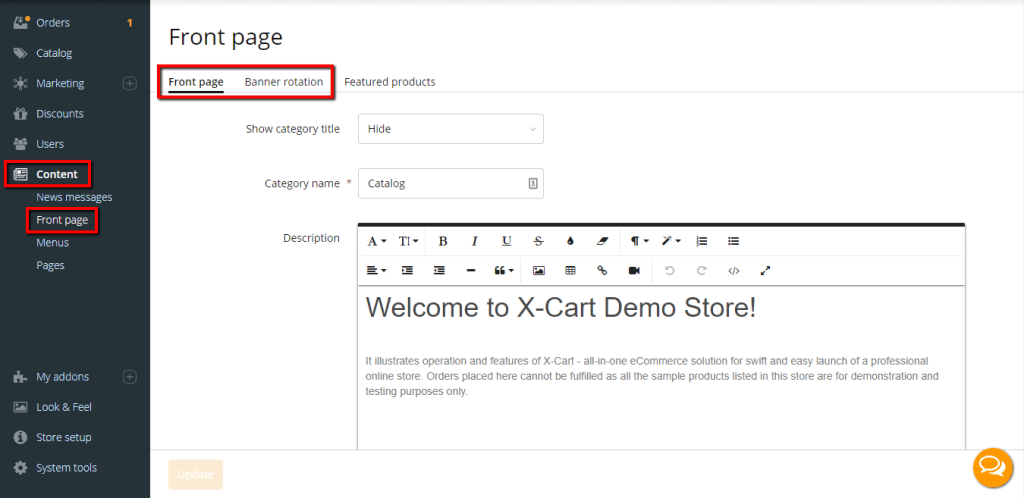Open the font family dropdown in editor
This screenshot has height=498, width=1024.
(x=377, y=241)
